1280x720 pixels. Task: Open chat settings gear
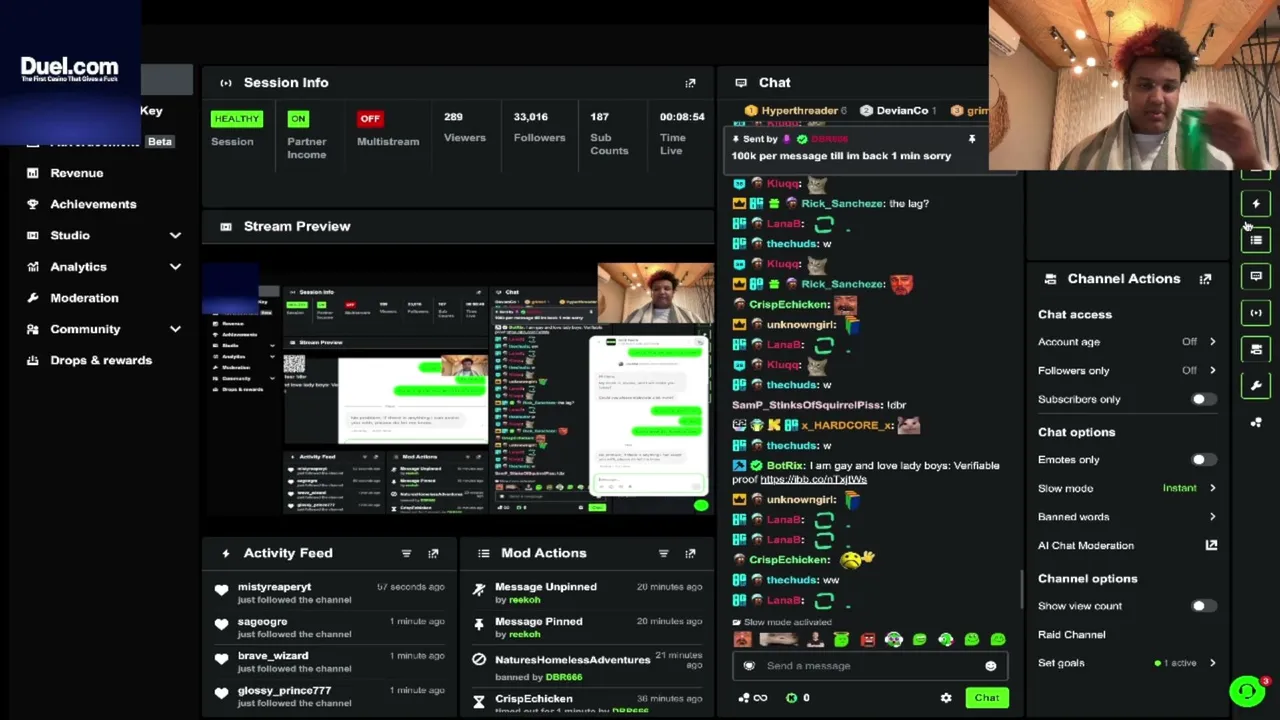[x=946, y=698]
